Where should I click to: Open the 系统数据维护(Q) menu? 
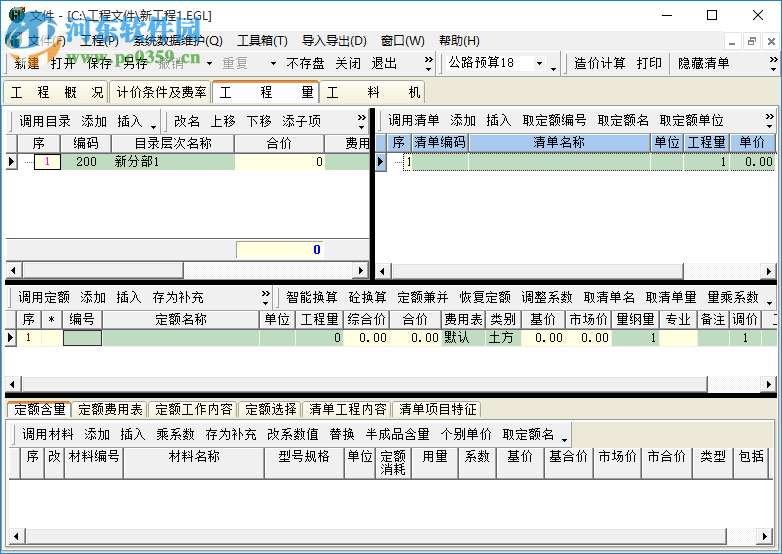[178, 40]
